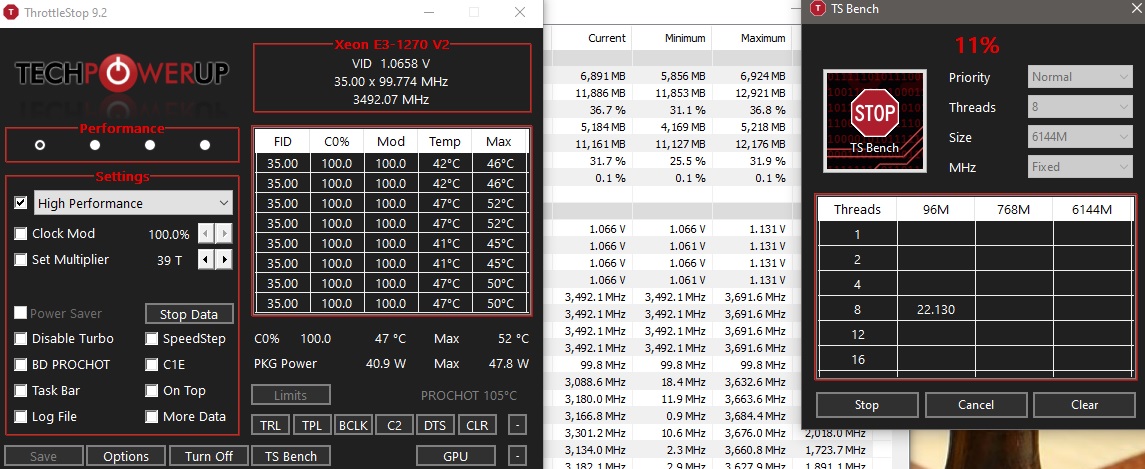Click the TechPowerUp logo banner
This screenshot has width=1145, height=469.
click(x=122, y=73)
